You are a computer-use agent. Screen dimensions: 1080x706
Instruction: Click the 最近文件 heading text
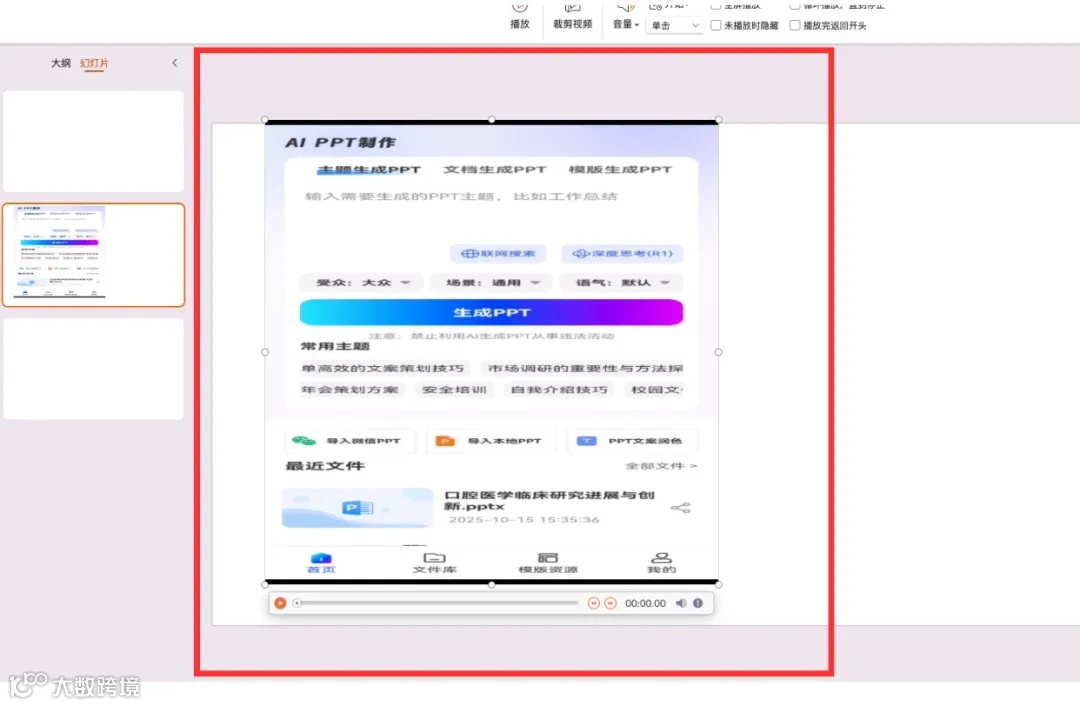[325, 466]
